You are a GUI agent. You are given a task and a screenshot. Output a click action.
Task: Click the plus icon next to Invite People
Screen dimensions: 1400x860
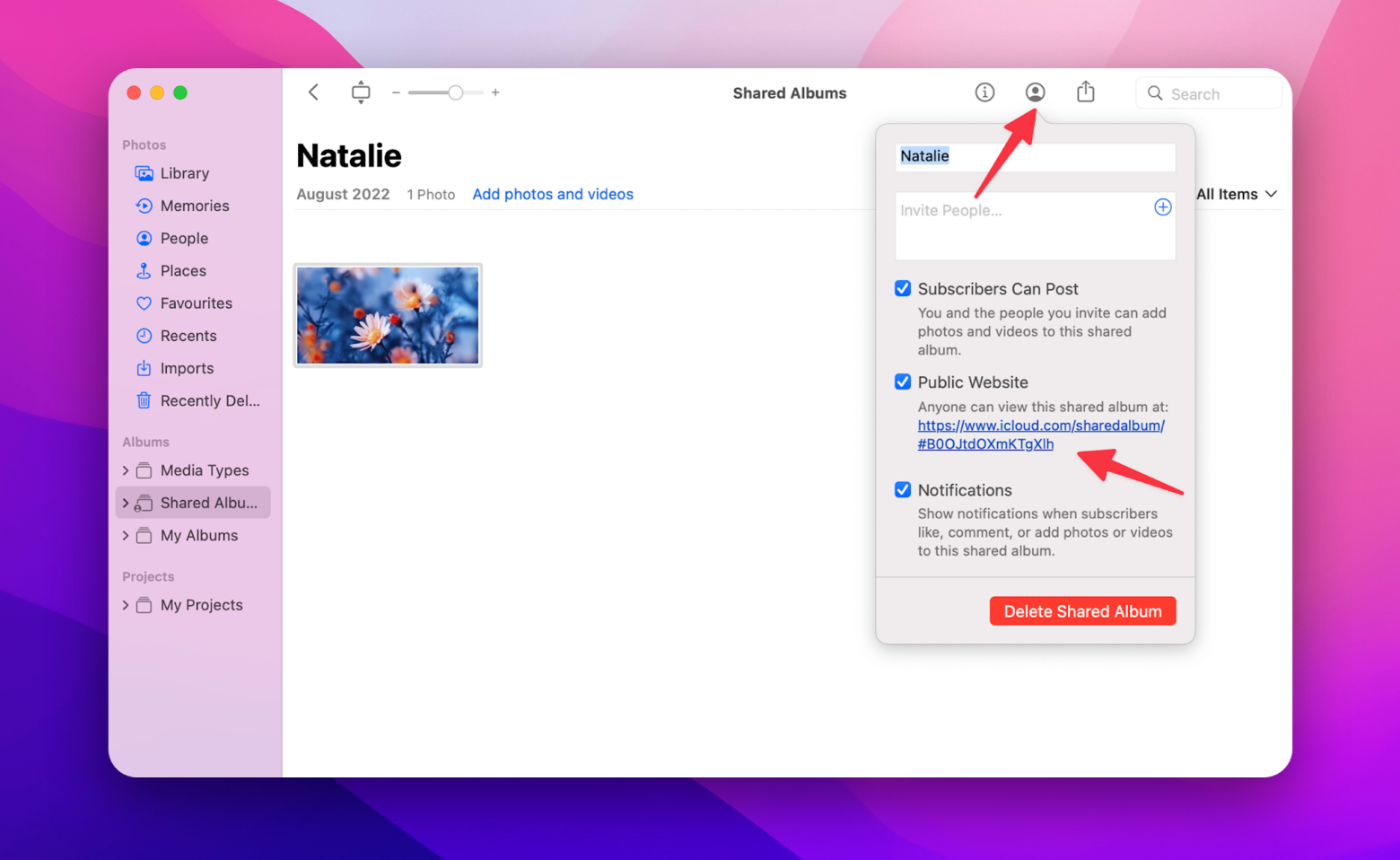1162,206
